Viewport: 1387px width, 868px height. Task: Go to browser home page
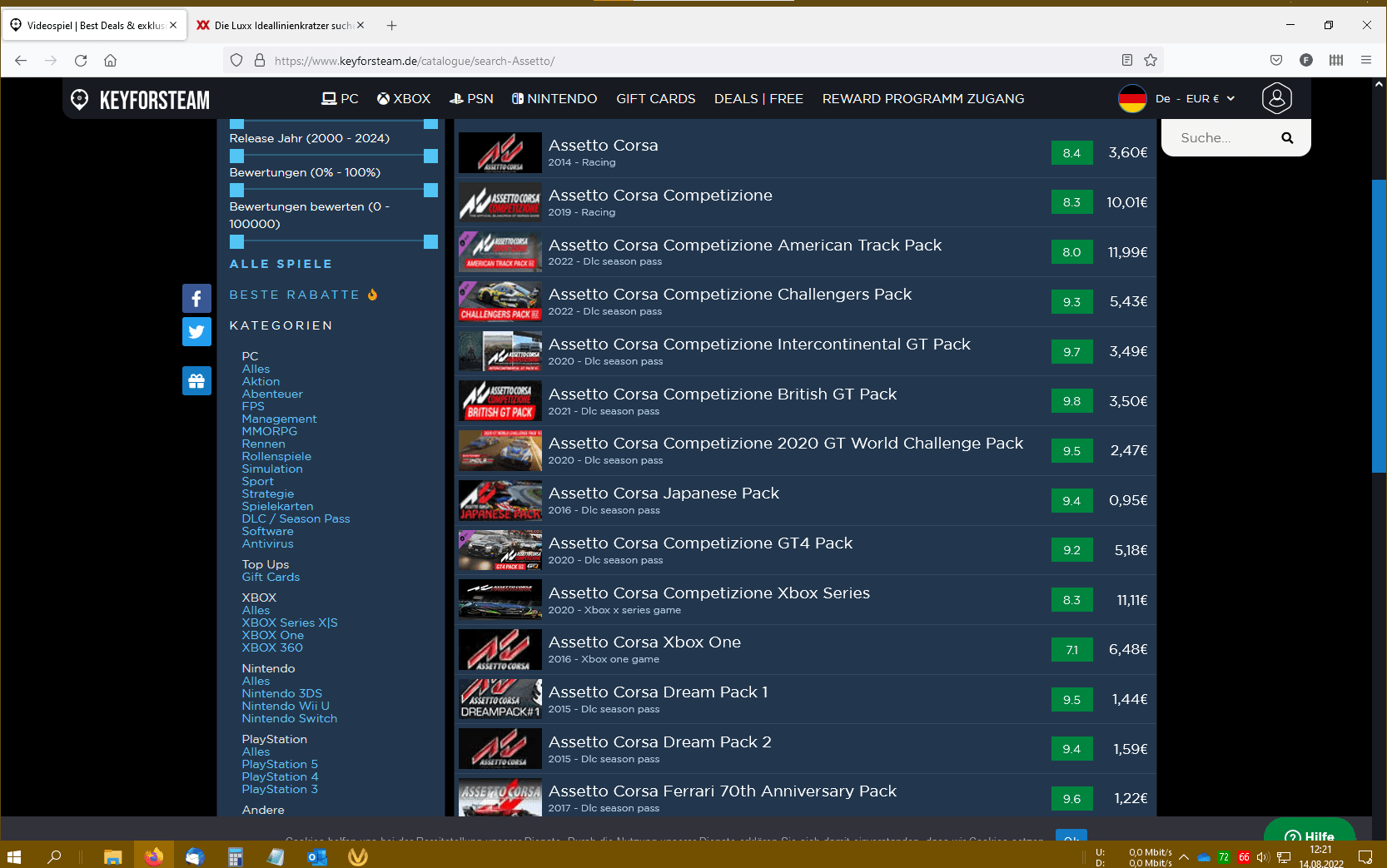click(110, 60)
